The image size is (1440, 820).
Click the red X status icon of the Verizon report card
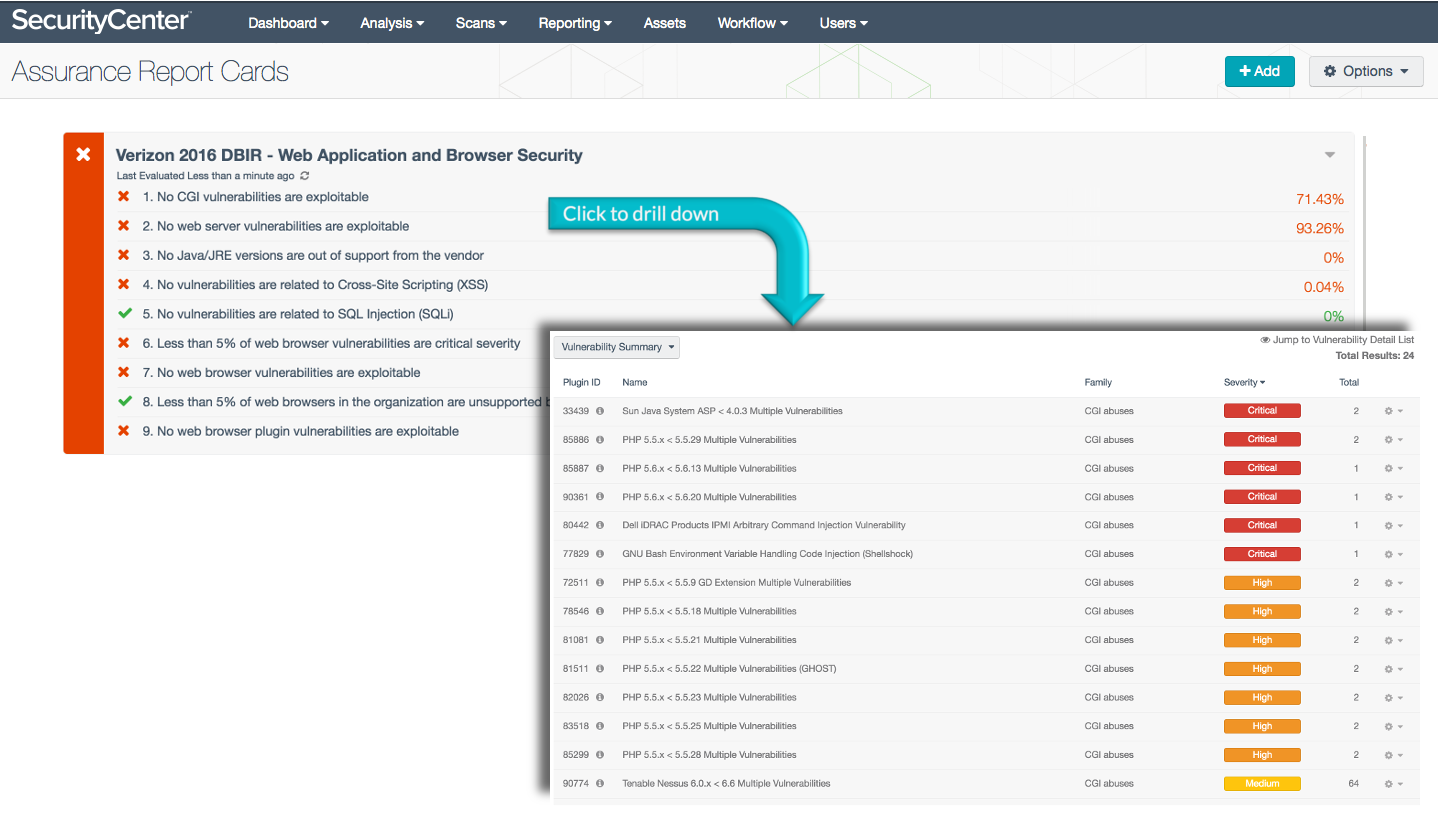84,154
